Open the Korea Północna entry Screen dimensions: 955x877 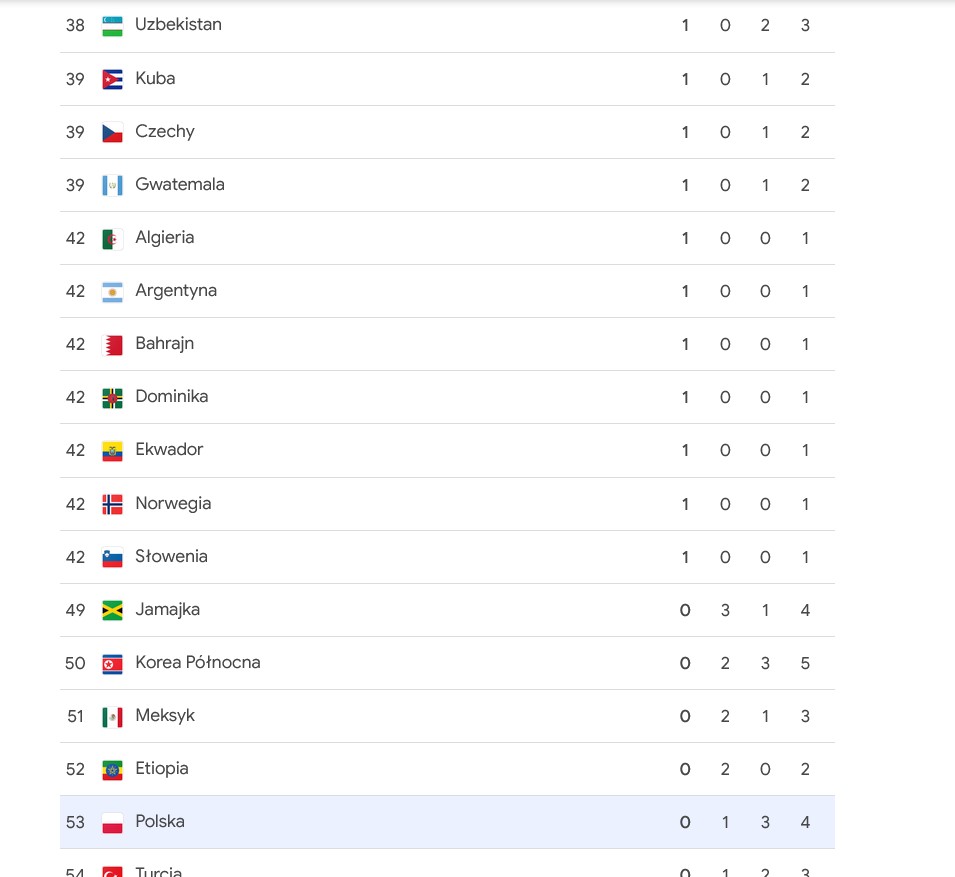point(198,662)
